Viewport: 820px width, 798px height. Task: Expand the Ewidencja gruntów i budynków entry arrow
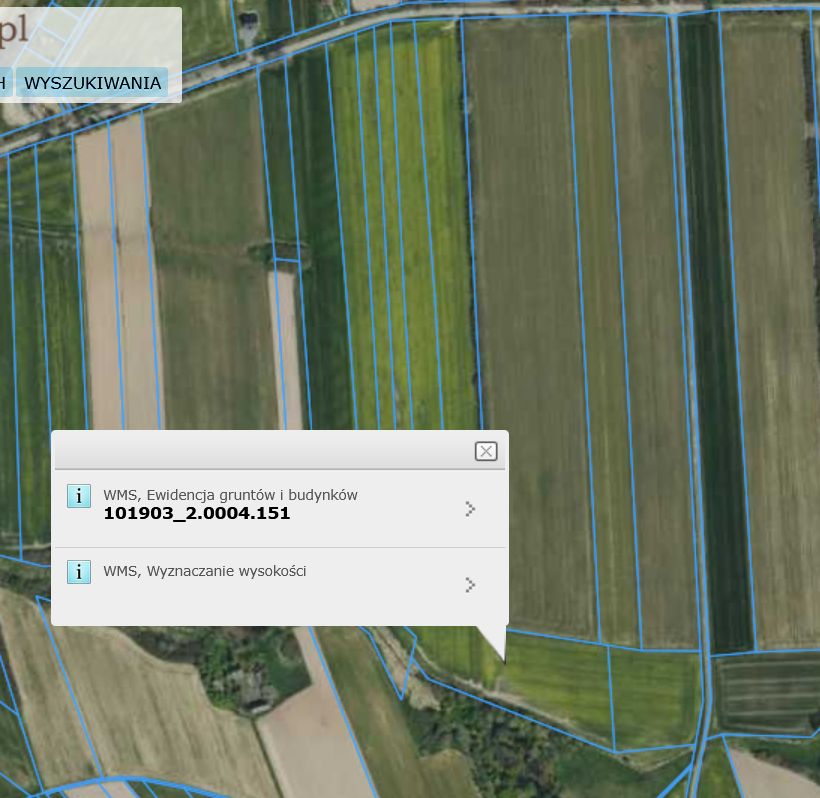[470, 509]
